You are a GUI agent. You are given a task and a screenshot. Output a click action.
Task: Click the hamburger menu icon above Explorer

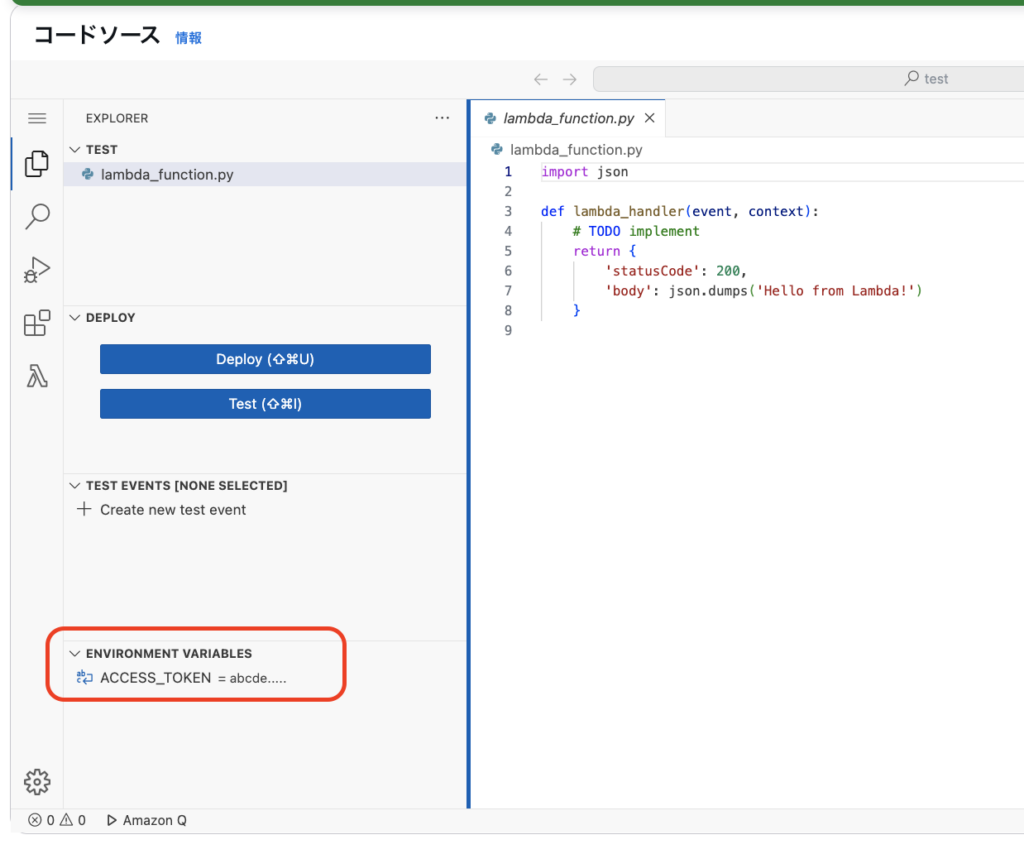[36, 118]
